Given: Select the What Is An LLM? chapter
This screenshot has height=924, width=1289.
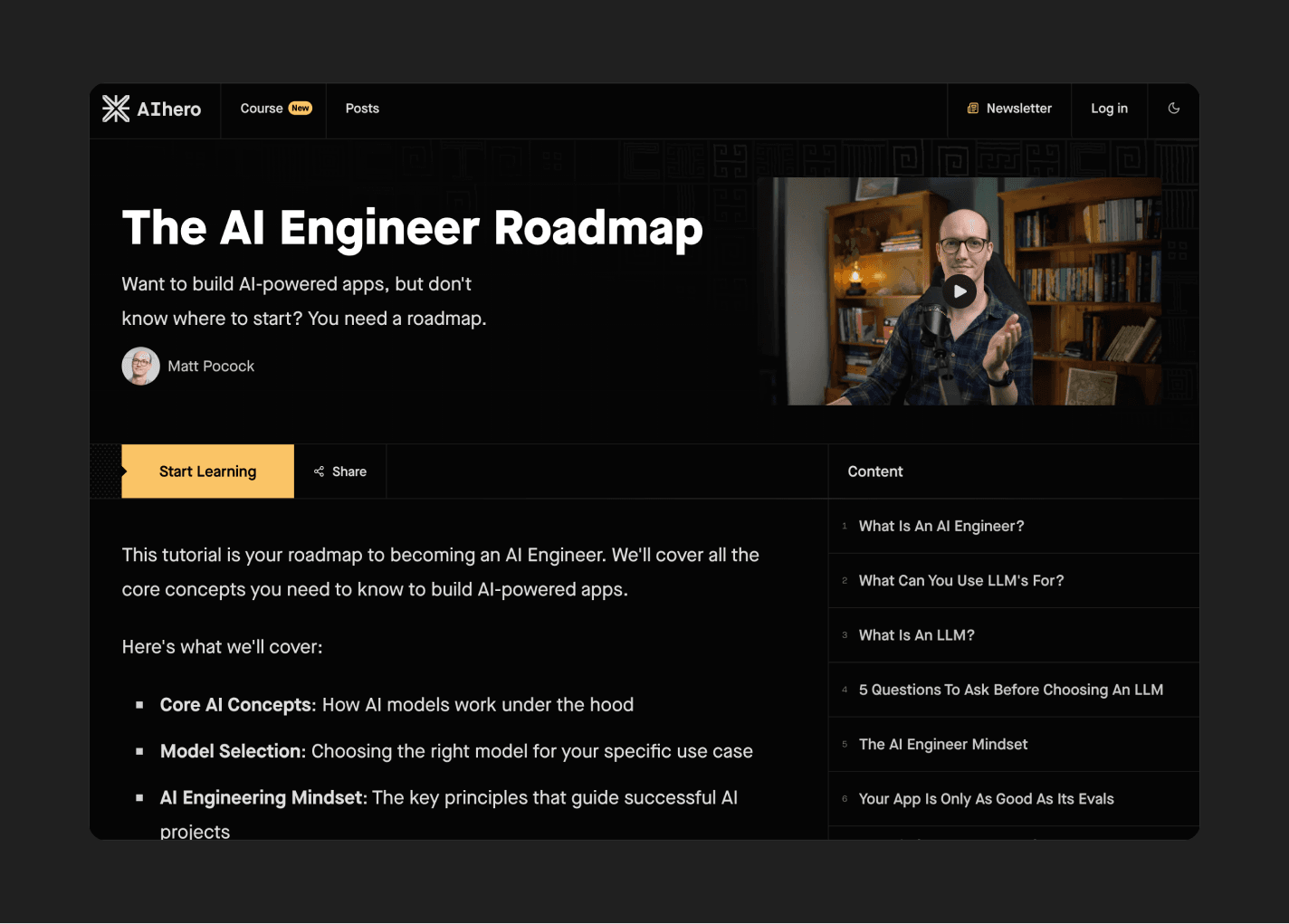Looking at the screenshot, I should (916, 634).
